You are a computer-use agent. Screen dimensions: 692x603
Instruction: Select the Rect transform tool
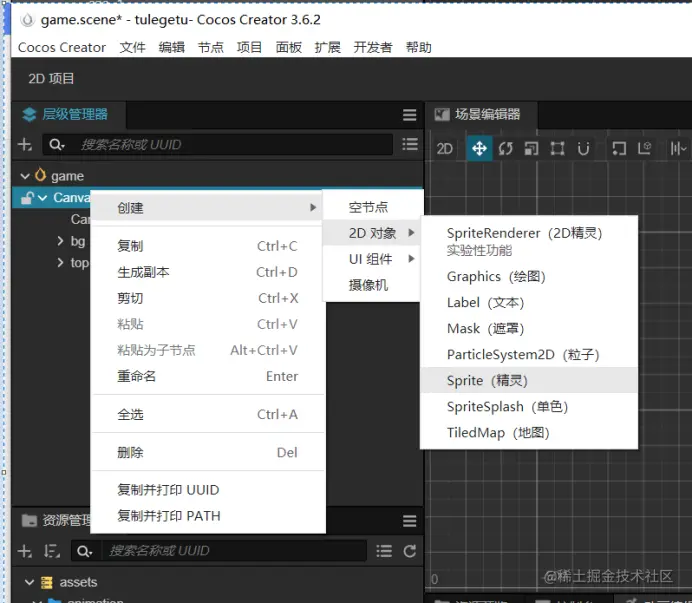[x=557, y=148]
